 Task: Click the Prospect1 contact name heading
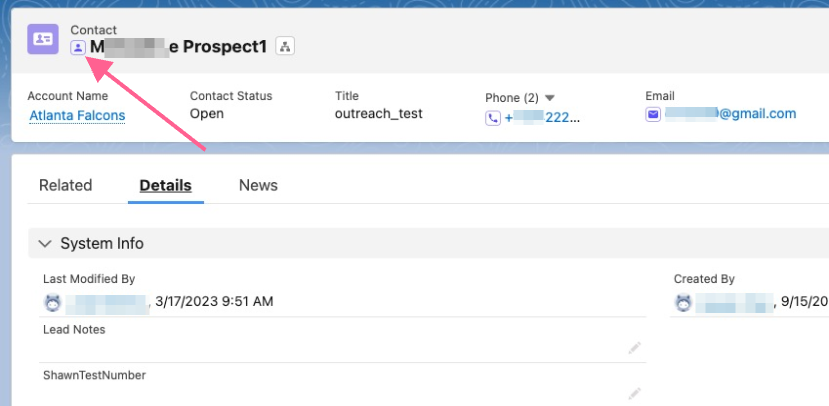[179, 47]
